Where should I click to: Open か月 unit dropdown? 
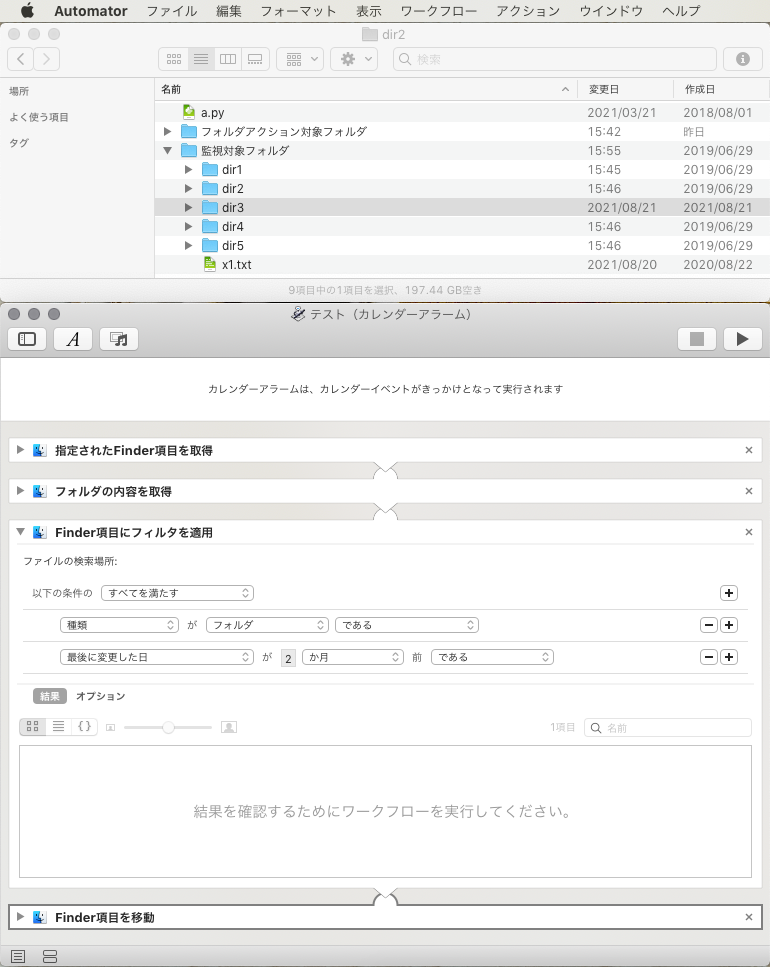pyautogui.click(x=353, y=657)
